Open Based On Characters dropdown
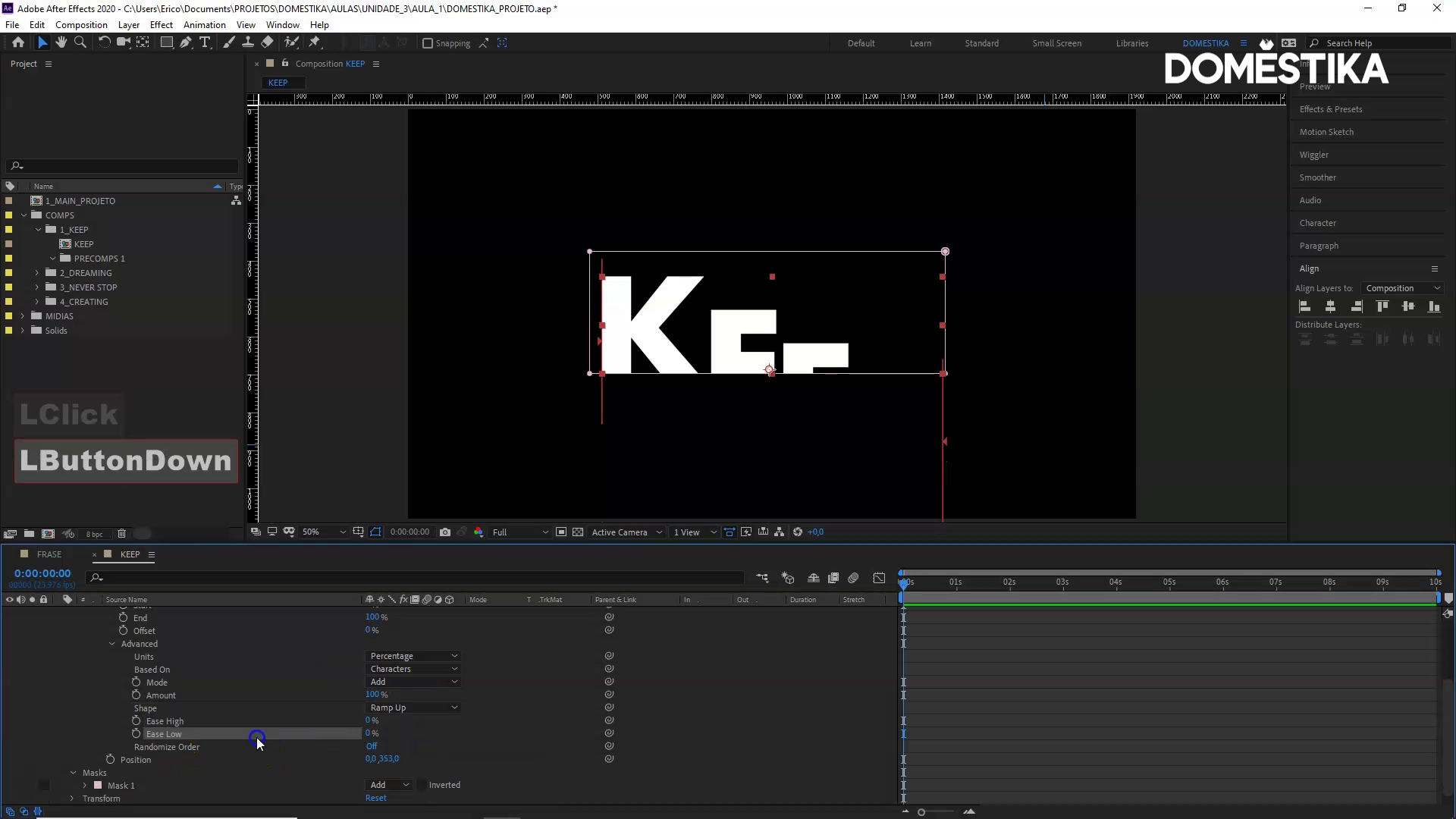The width and height of the screenshot is (1456, 819). [x=413, y=670]
